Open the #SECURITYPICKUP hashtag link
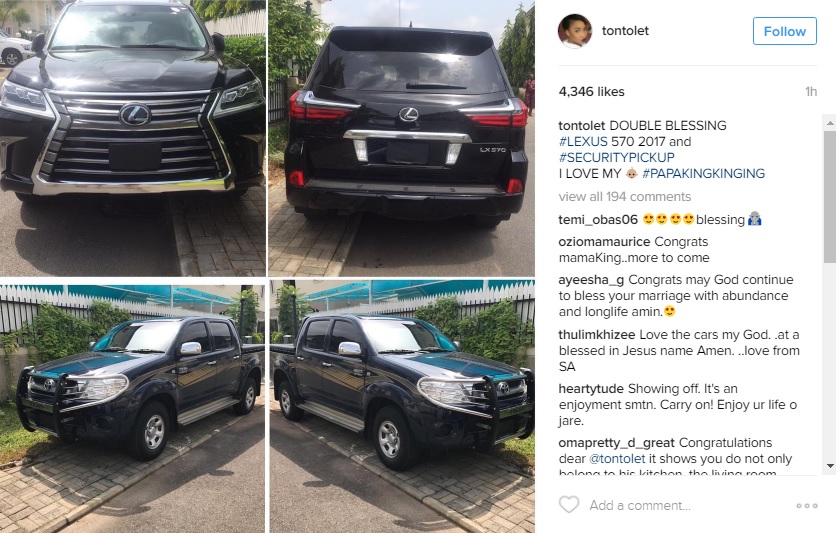The height and width of the screenshot is (533, 836). [x=616, y=158]
